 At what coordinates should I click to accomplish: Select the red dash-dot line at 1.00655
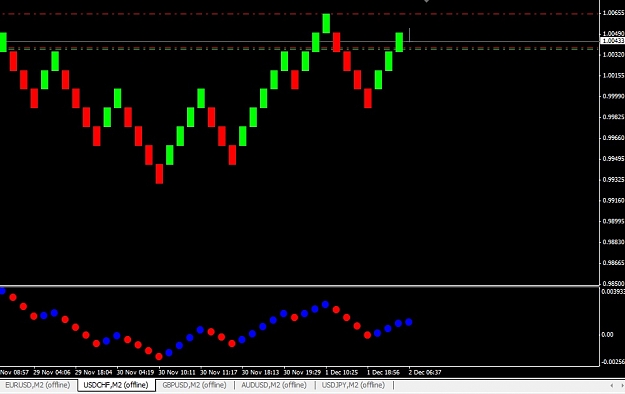point(300,14)
